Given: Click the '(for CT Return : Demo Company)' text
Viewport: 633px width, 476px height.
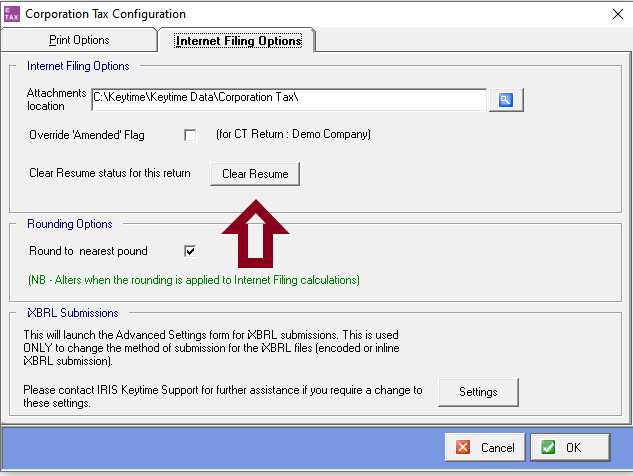Looking at the screenshot, I should pyautogui.click(x=293, y=134).
